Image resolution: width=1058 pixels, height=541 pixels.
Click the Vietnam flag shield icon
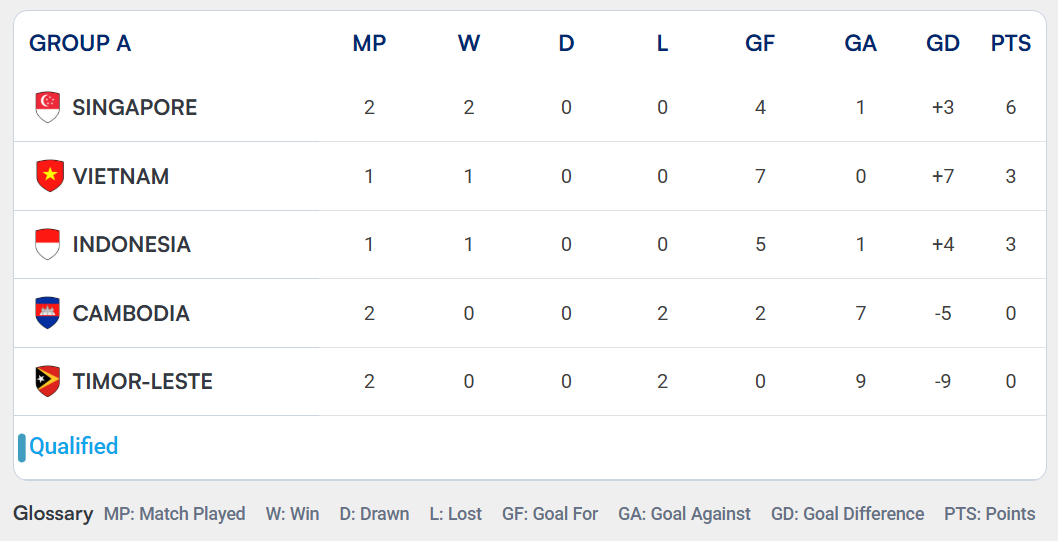[x=50, y=176]
